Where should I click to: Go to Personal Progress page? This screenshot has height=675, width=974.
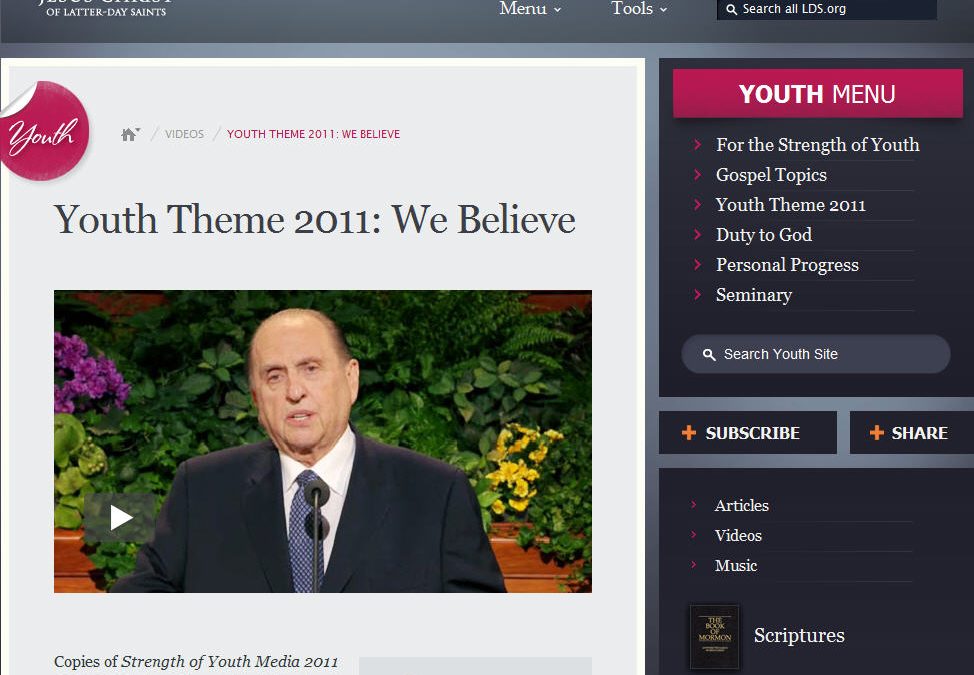click(787, 265)
